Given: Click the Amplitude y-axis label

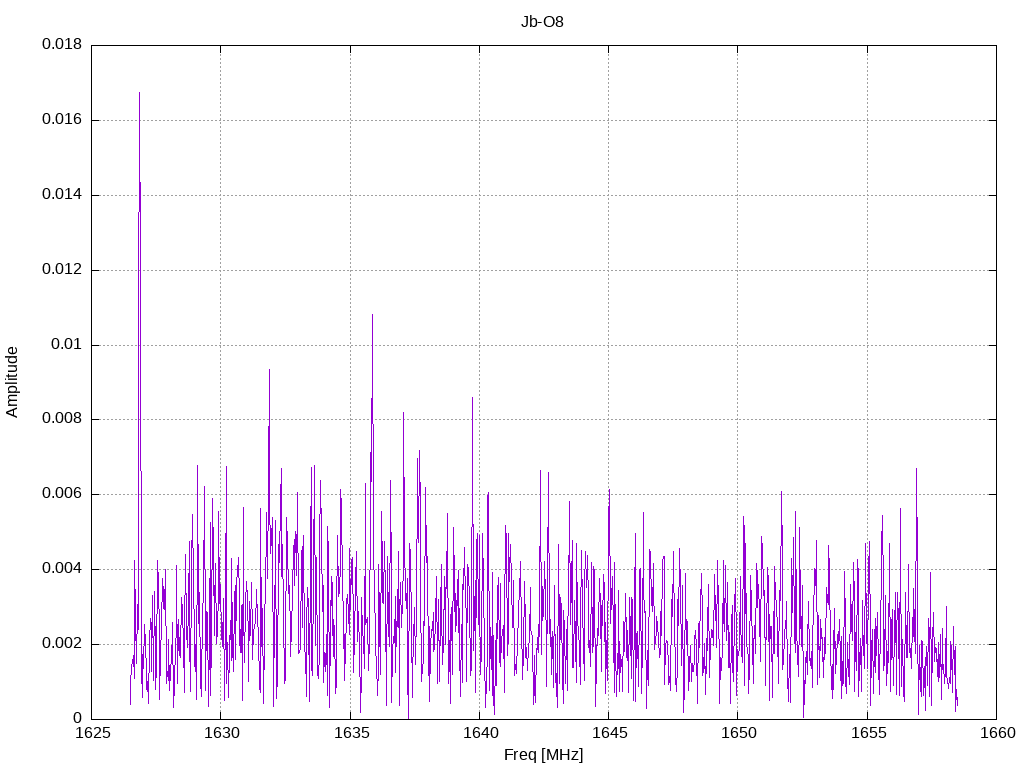Looking at the screenshot, I should point(12,382).
